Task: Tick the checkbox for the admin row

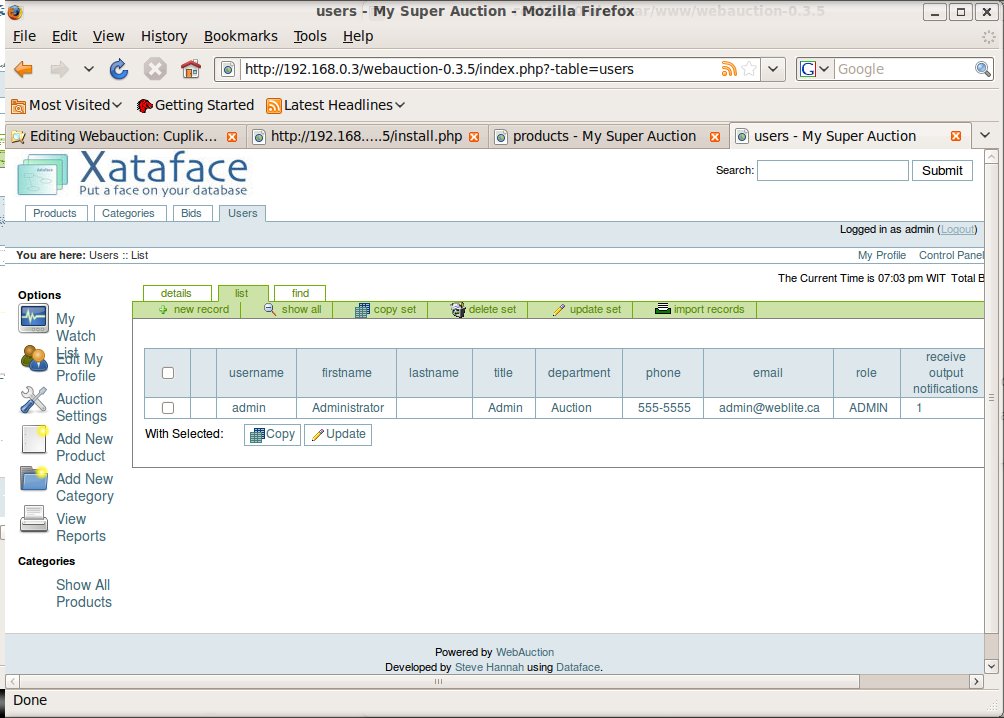Action: [168, 408]
